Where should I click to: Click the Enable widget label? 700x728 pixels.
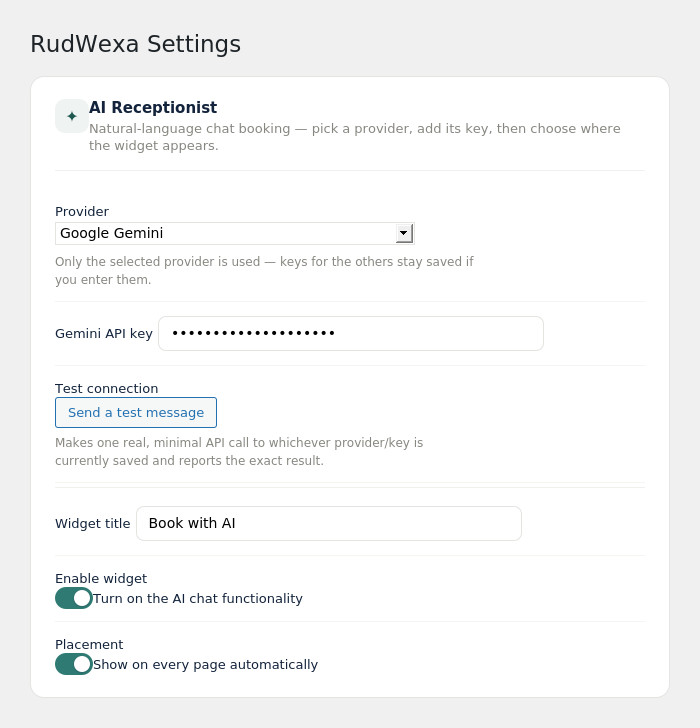click(x=101, y=578)
